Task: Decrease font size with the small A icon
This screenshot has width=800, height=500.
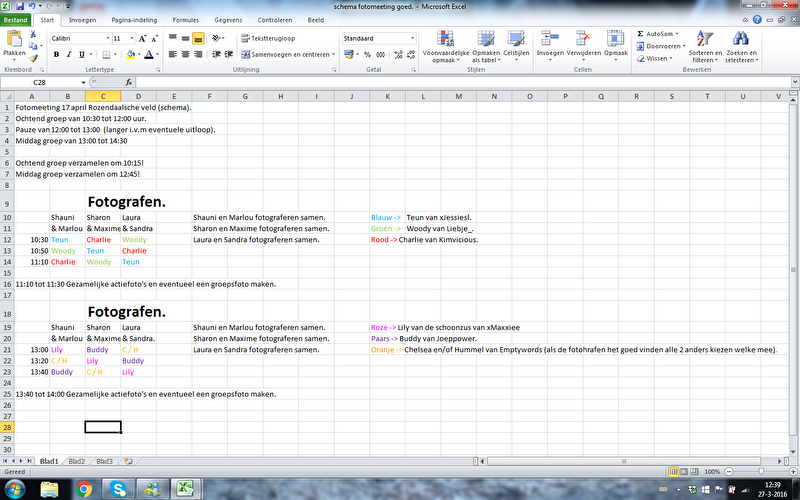Action: click(x=155, y=38)
